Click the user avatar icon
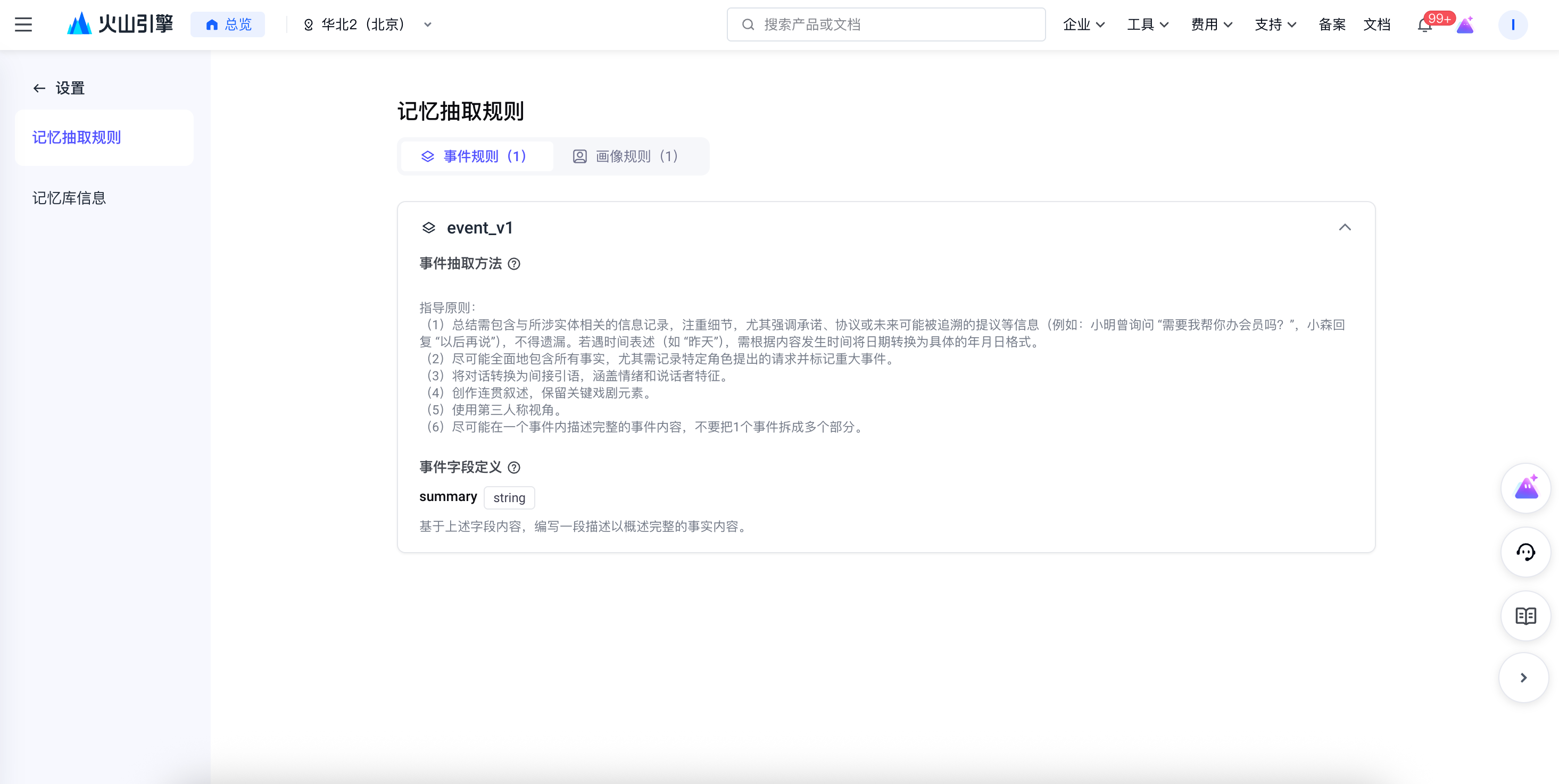Screen dimensions: 1559x784 click(x=1512, y=25)
